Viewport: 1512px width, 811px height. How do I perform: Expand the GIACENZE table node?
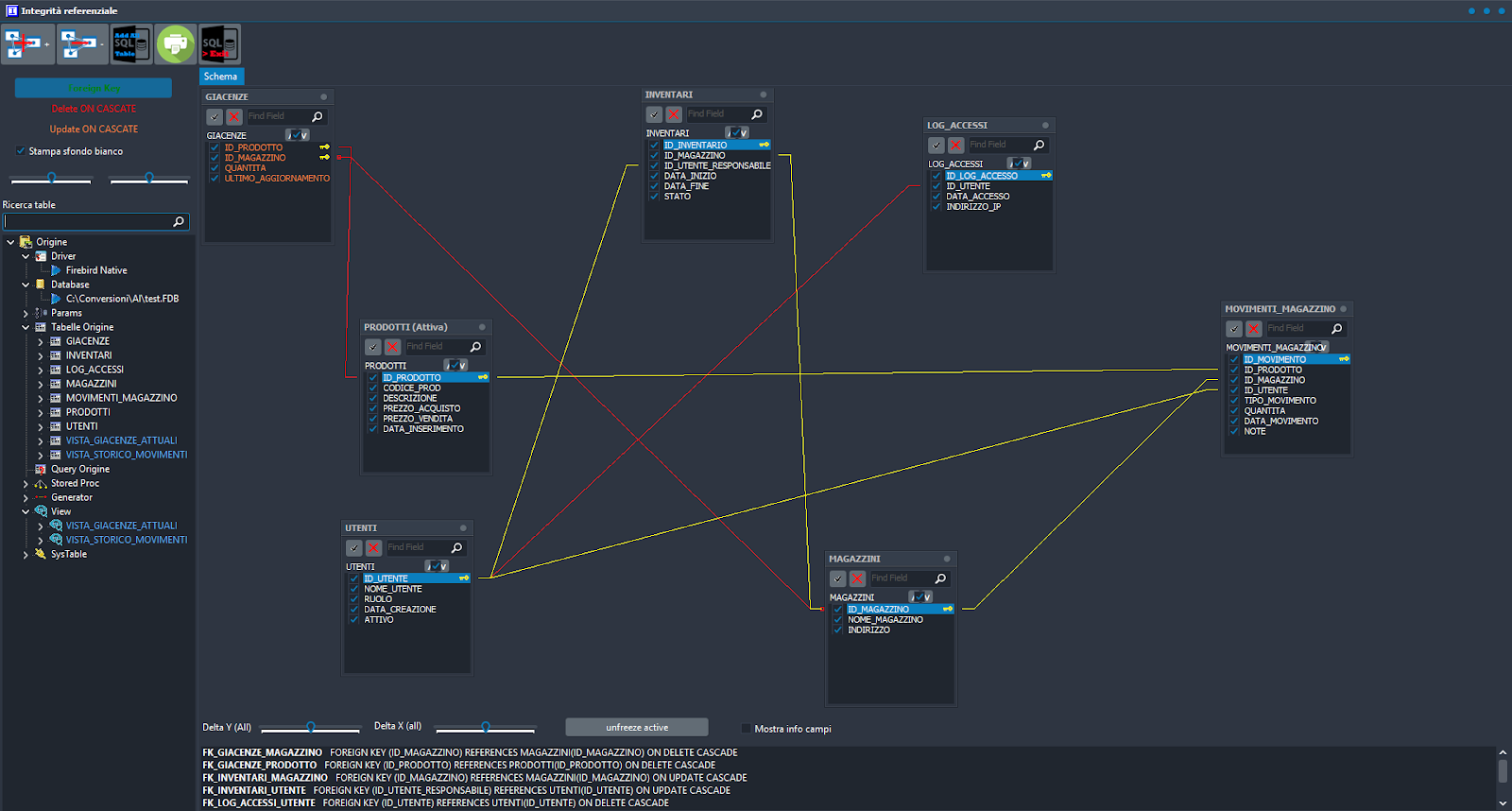[41, 341]
